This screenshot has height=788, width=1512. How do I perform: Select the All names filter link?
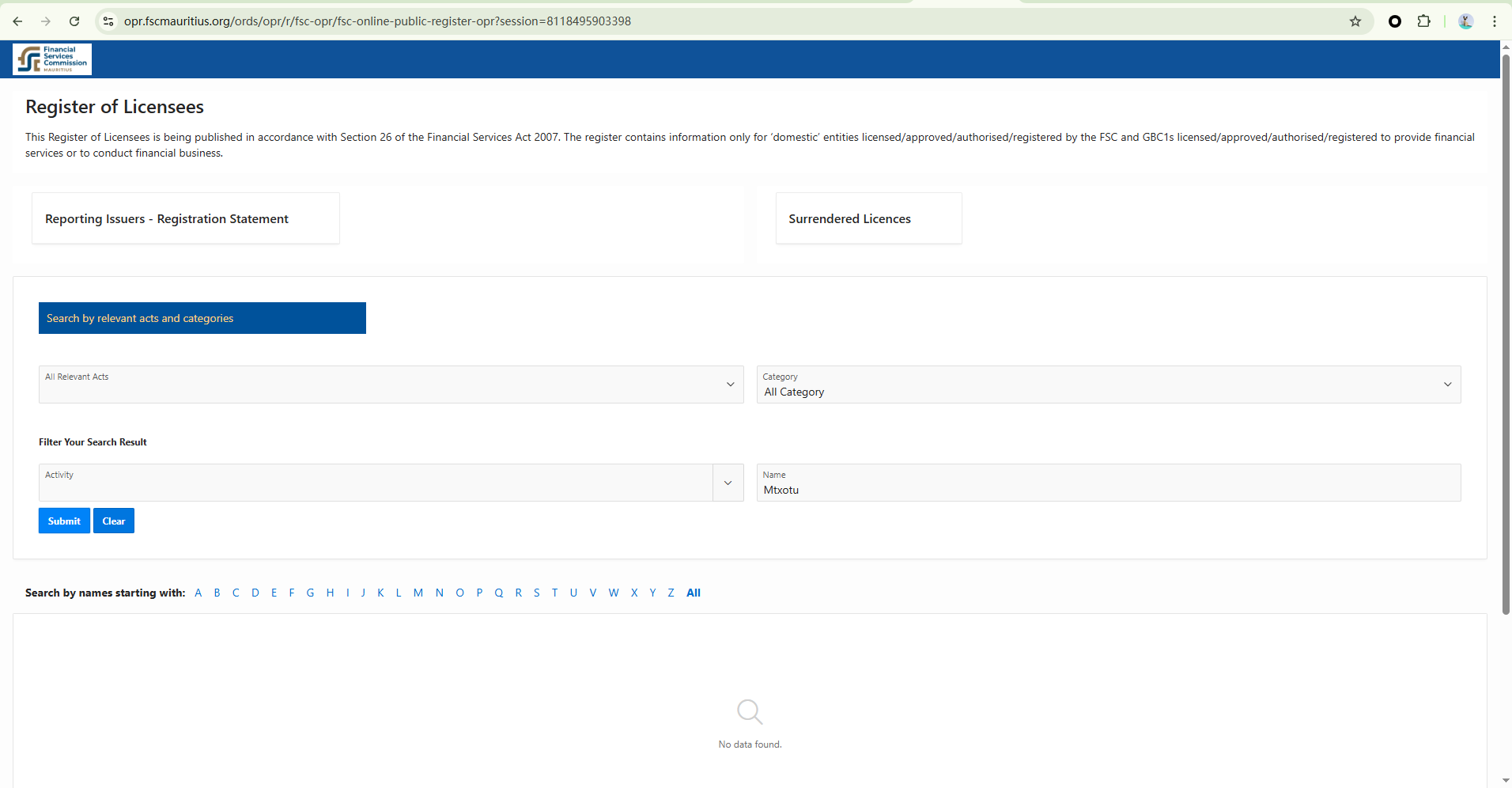coord(694,593)
